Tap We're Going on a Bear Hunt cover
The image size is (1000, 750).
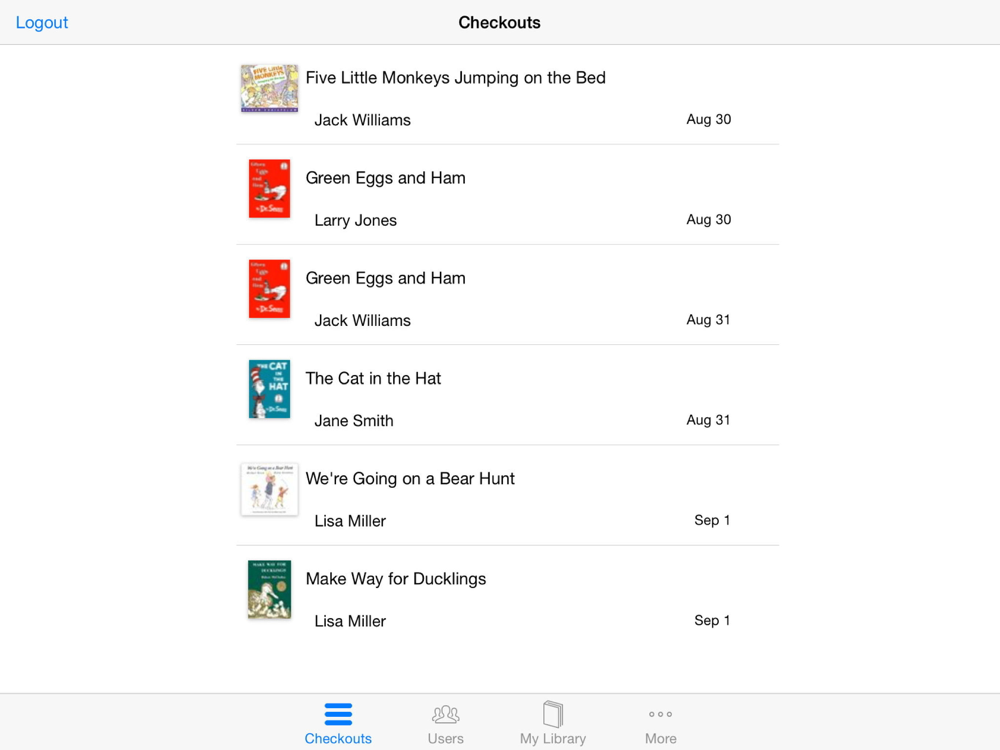tap(269, 489)
